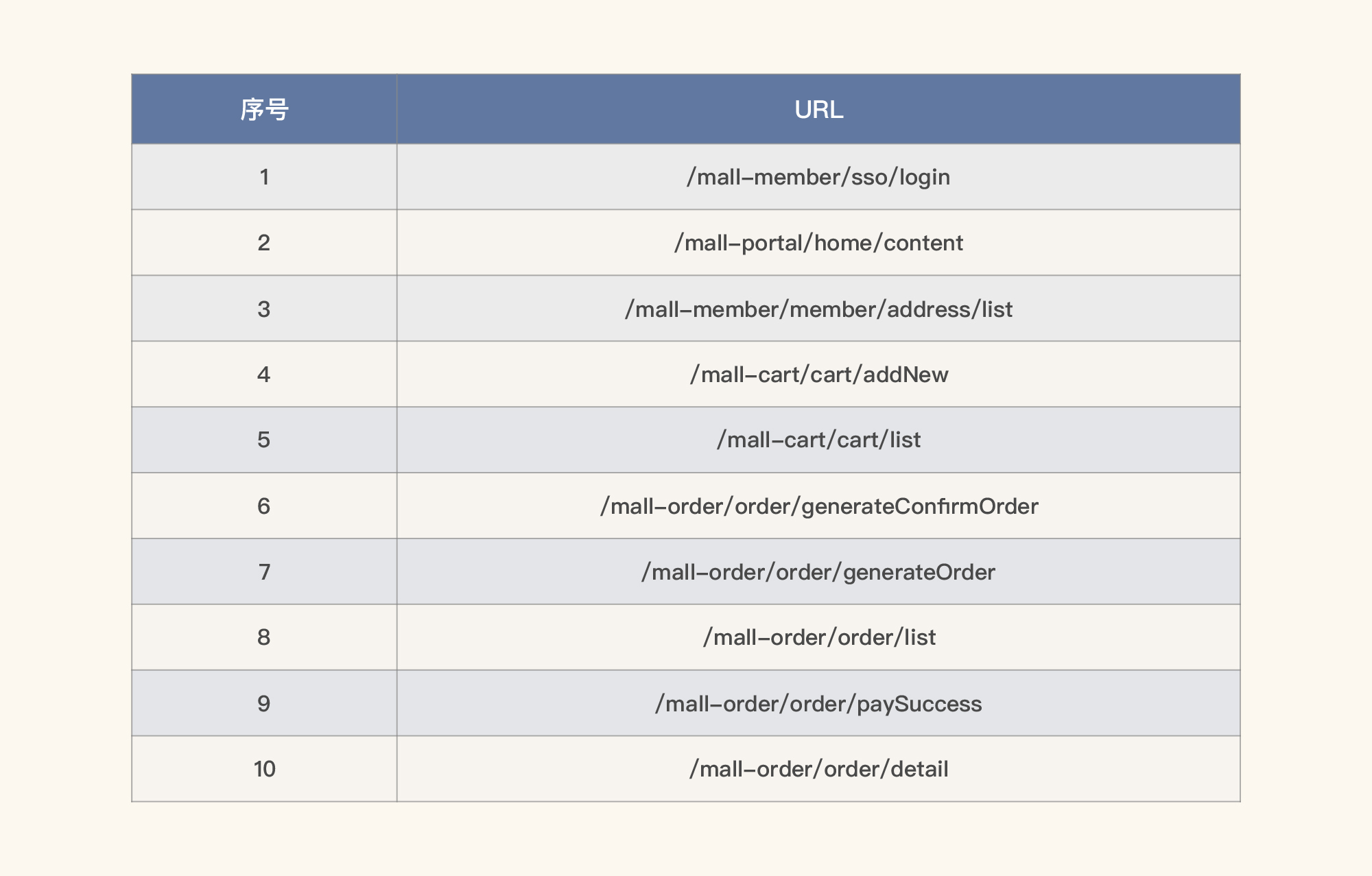
Task: Click the generateConfirmOrder URL text
Action: 818,507
